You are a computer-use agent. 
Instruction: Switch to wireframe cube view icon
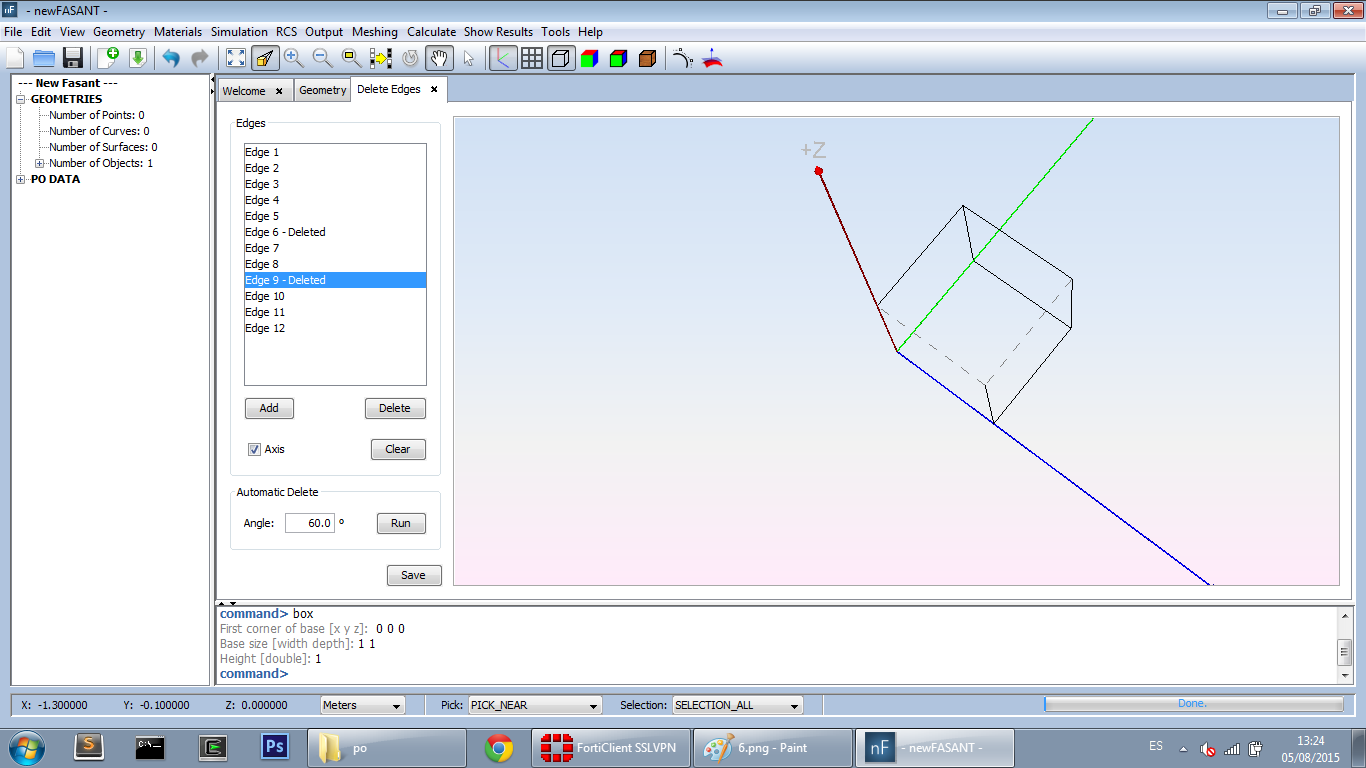click(x=561, y=58)
